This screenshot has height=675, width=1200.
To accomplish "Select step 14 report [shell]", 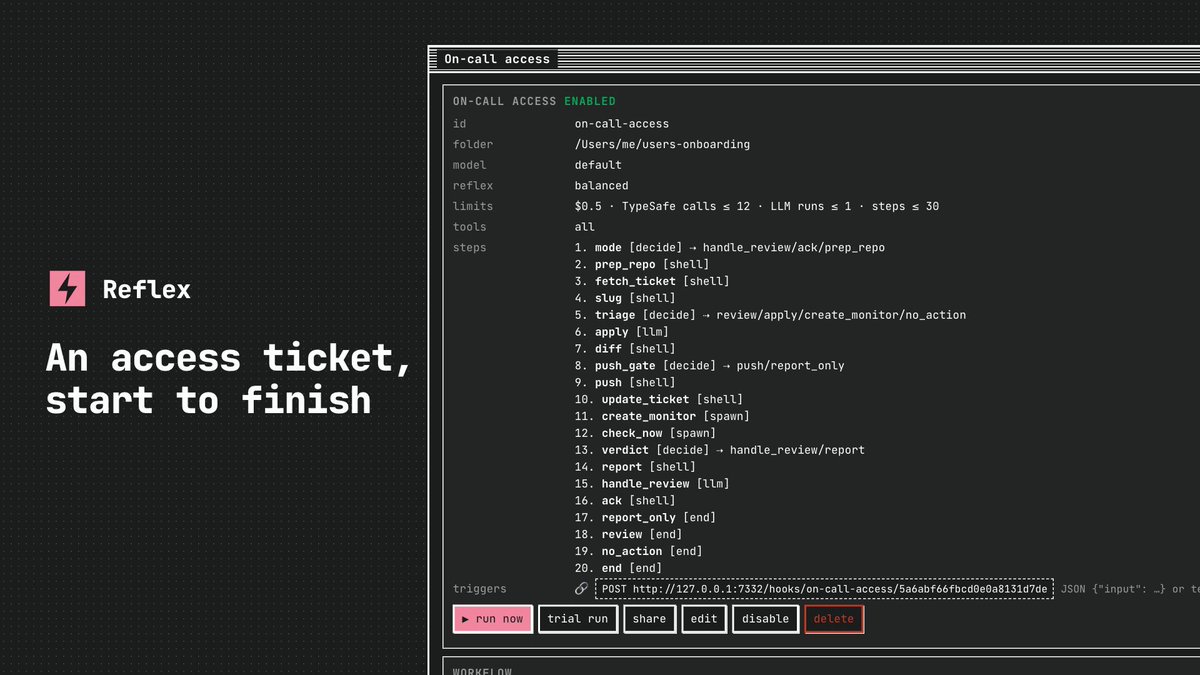I will pos(635,467).
